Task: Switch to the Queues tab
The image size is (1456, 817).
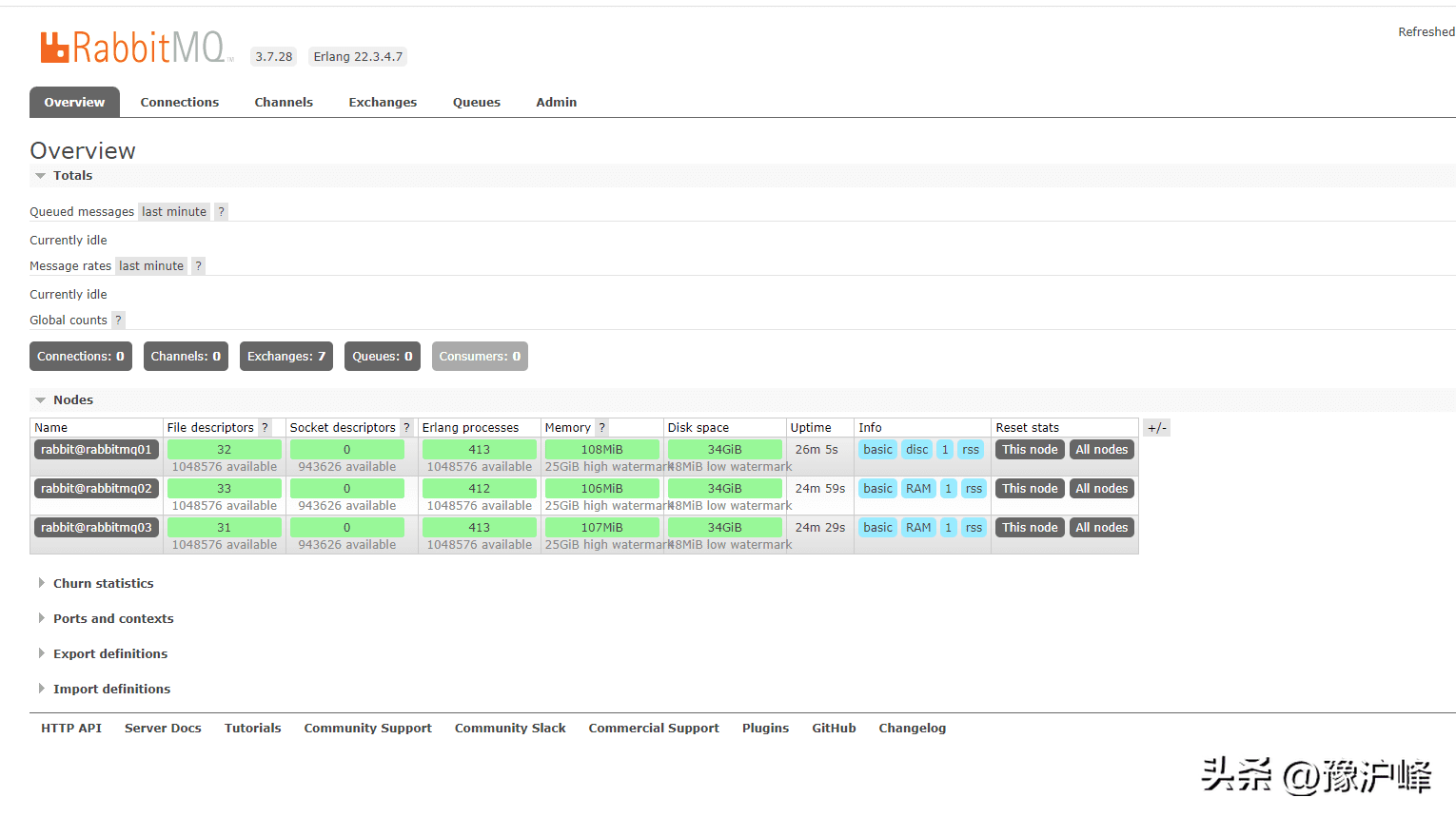Action: click(x=476, y=102)
